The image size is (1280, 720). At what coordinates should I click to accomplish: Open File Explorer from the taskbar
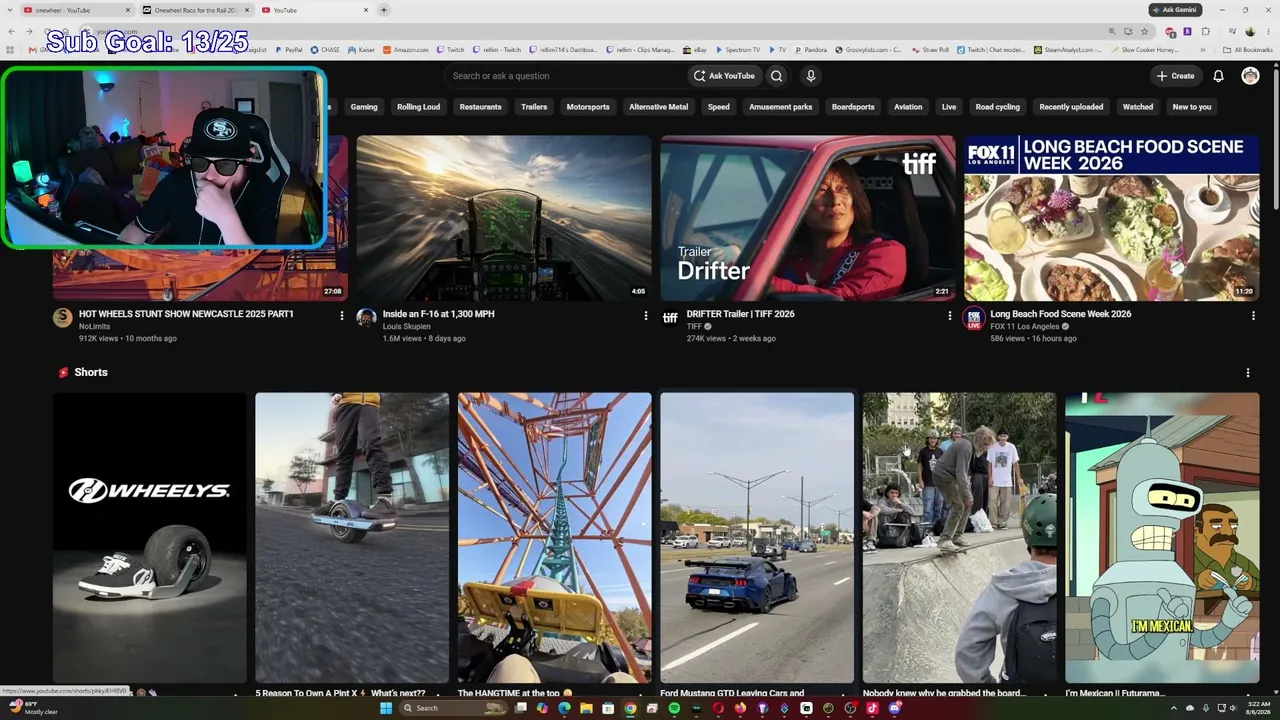[586, 708]
